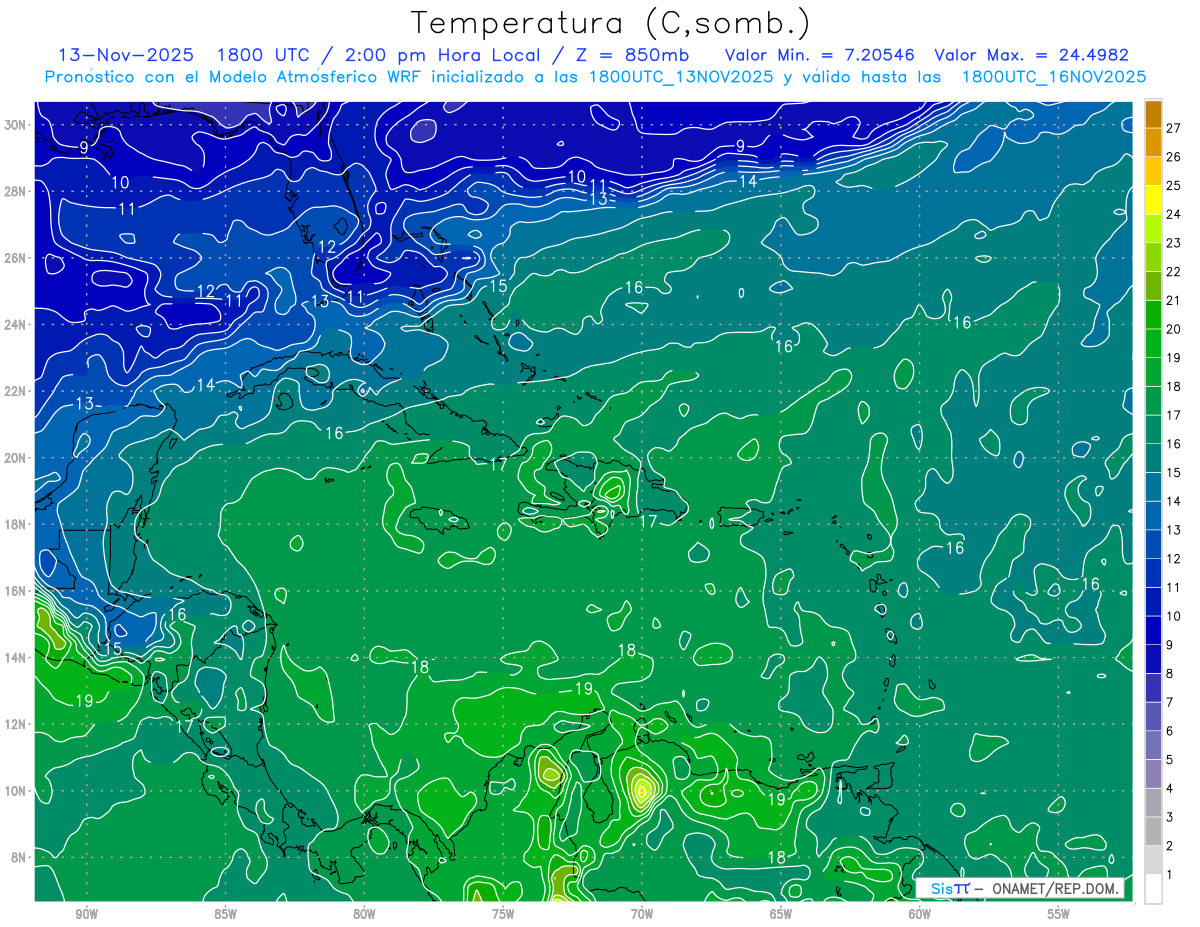This screenshot has width=1200, height=927.
Task: Click the 'Temperatura (C,somb.)' chart title
Action: (x=612, y=22)
